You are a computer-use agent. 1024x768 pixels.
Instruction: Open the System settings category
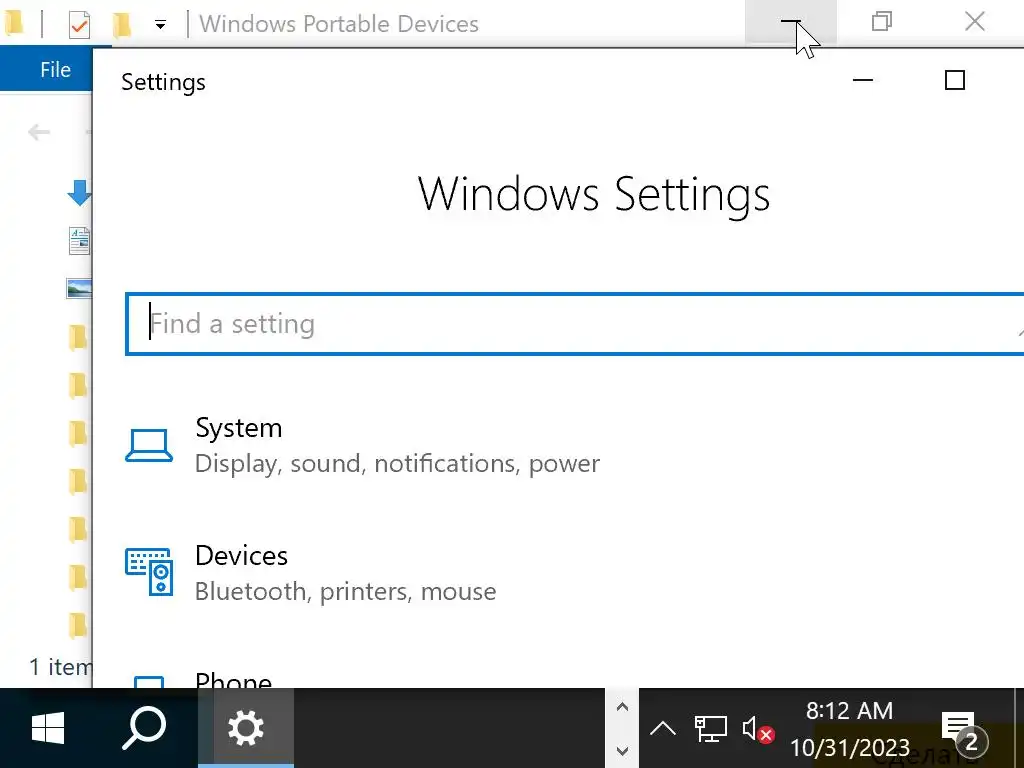click(x=238, y=444)
